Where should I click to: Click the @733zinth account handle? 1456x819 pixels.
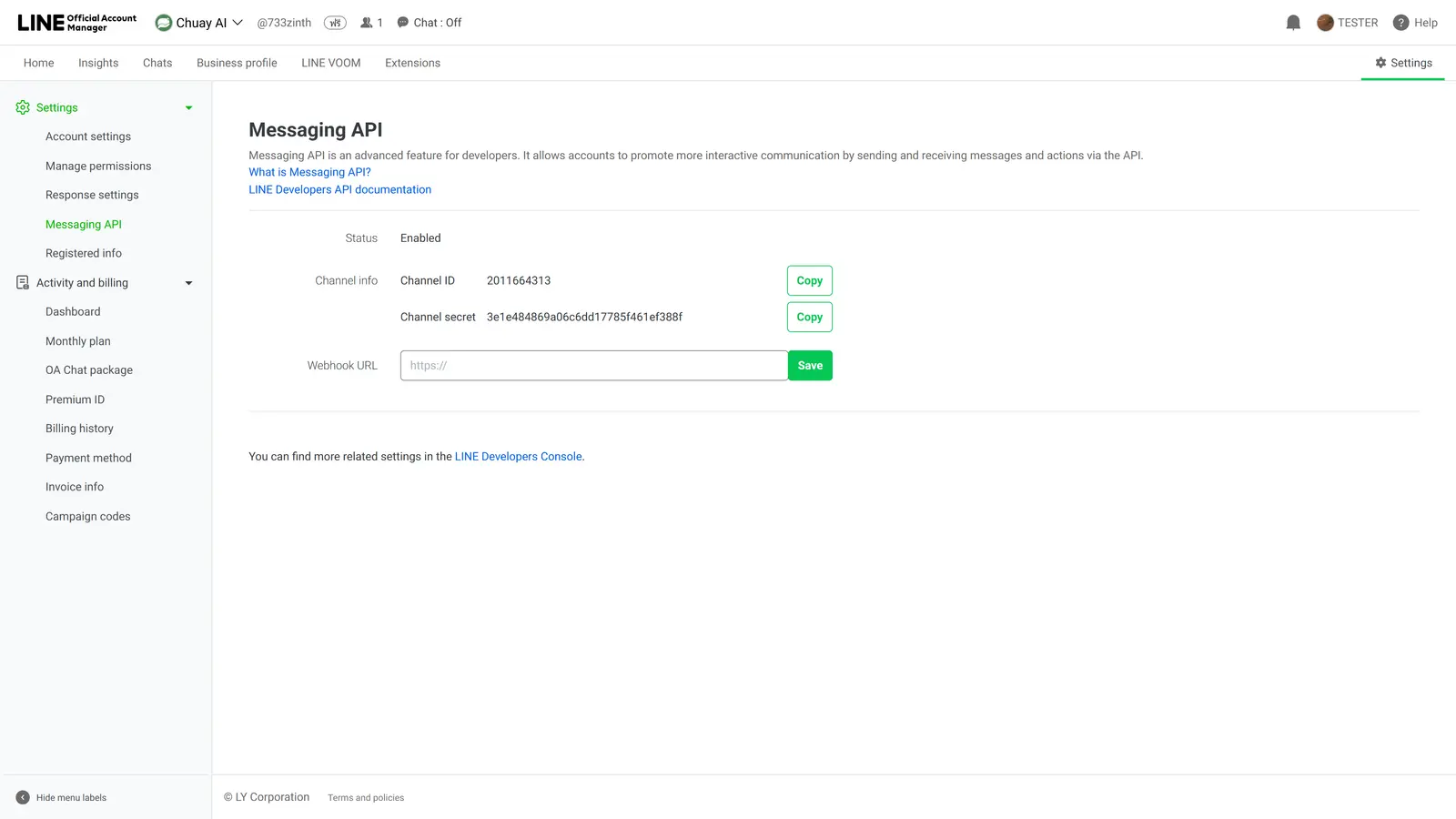pos(284,23)
